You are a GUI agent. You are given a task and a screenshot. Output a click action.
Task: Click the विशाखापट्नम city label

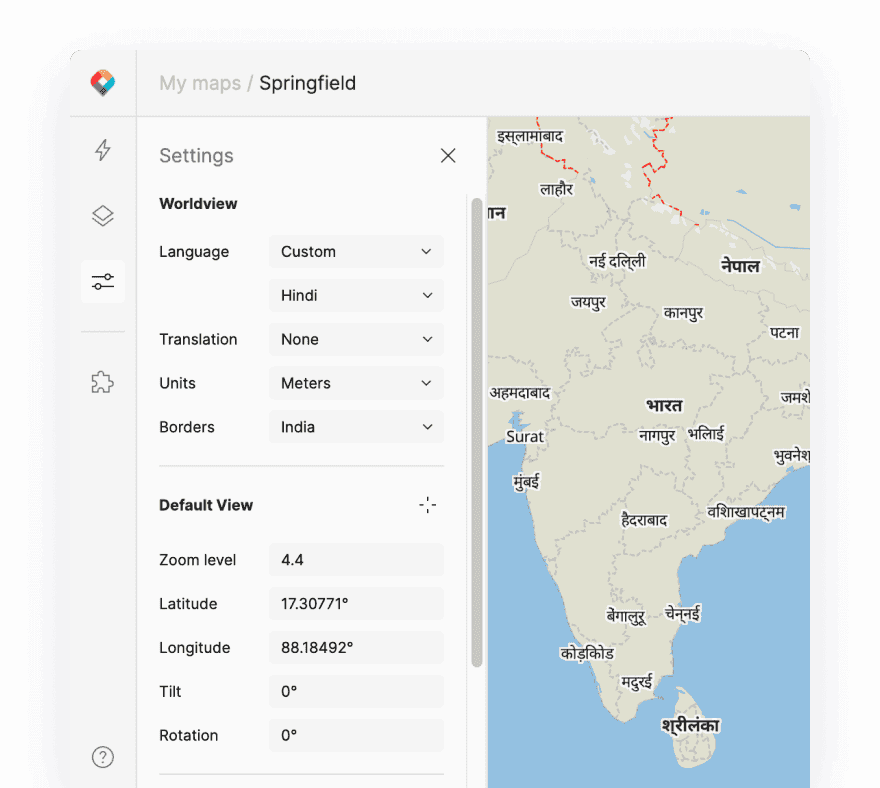tap(746, 512)
